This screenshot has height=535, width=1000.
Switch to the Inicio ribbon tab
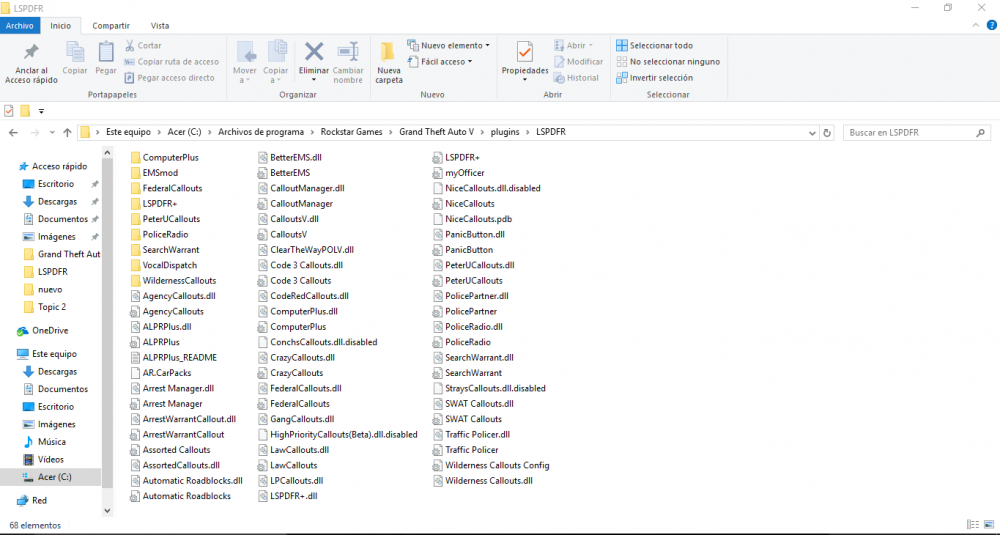[x=61, y=26]
